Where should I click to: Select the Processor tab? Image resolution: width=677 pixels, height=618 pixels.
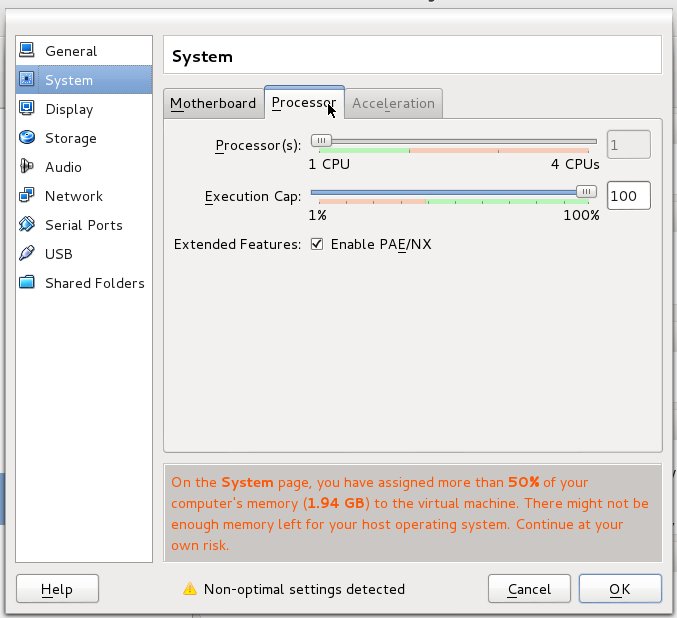click(304, 102)
